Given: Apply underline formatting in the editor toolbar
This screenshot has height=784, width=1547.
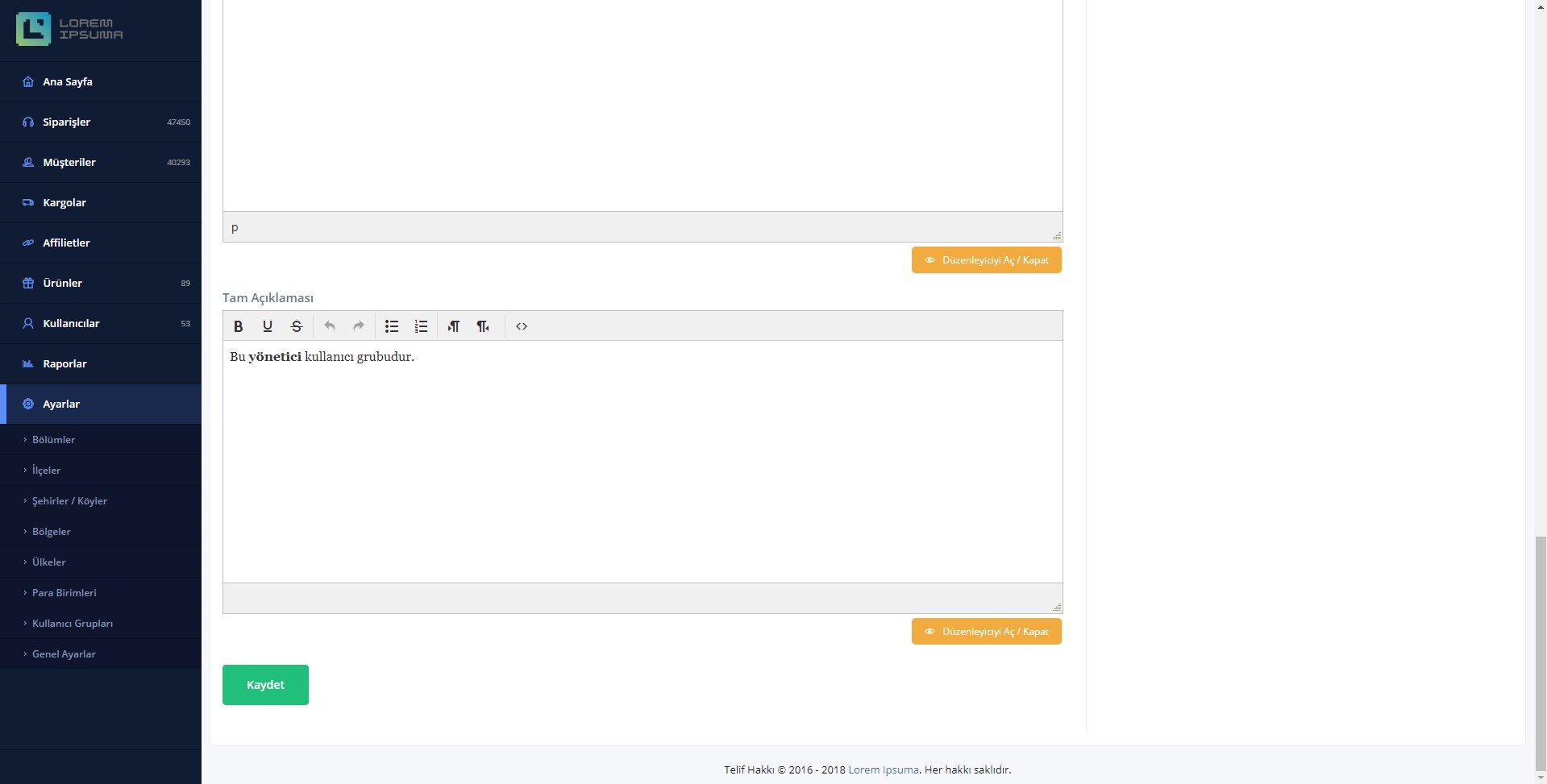Looking at the screenshot, I should (x=268, y=326).
